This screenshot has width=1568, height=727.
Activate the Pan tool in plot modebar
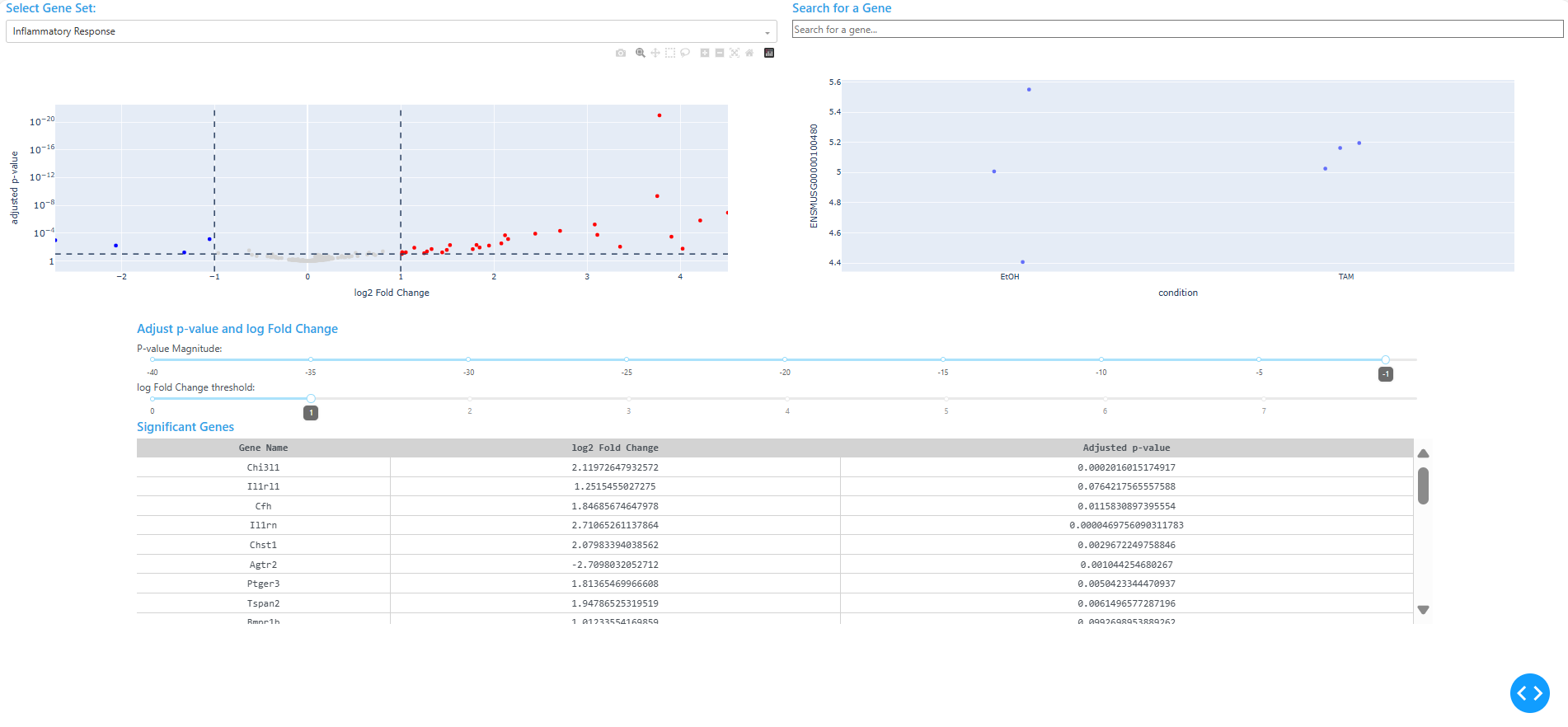pyautogui.click(x=655, y=53)
